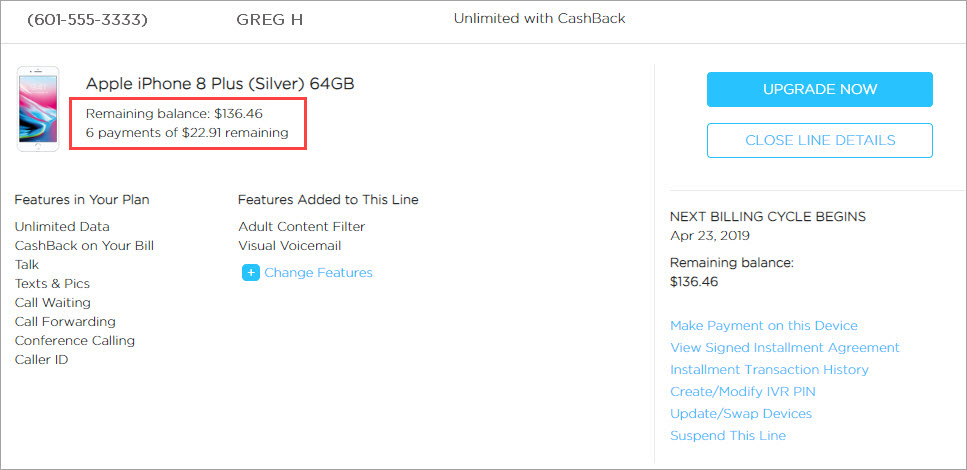The width and height of the screenshot is (967, 470).
Task: Choose Suspend This Line link
Action: tap(727, 435)
